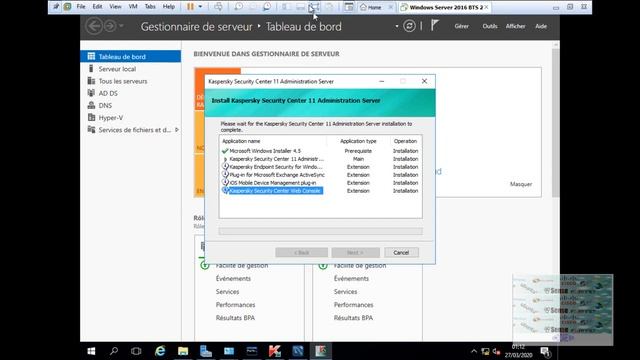Click Services in left role tile

coord(227,292)
